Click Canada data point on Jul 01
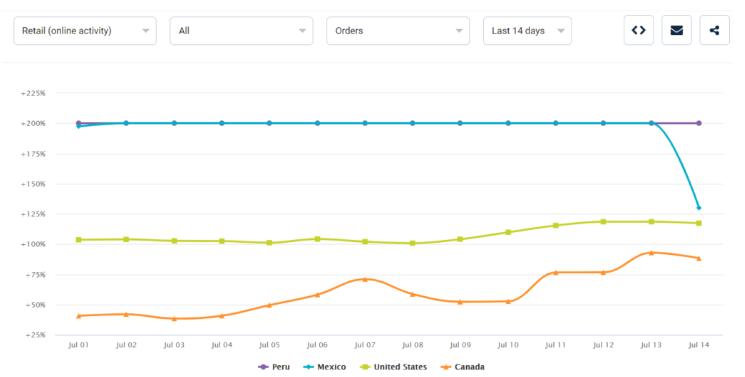Image resolution: width=745 pixels, height=377 pixels. click(x=78, y=316)
